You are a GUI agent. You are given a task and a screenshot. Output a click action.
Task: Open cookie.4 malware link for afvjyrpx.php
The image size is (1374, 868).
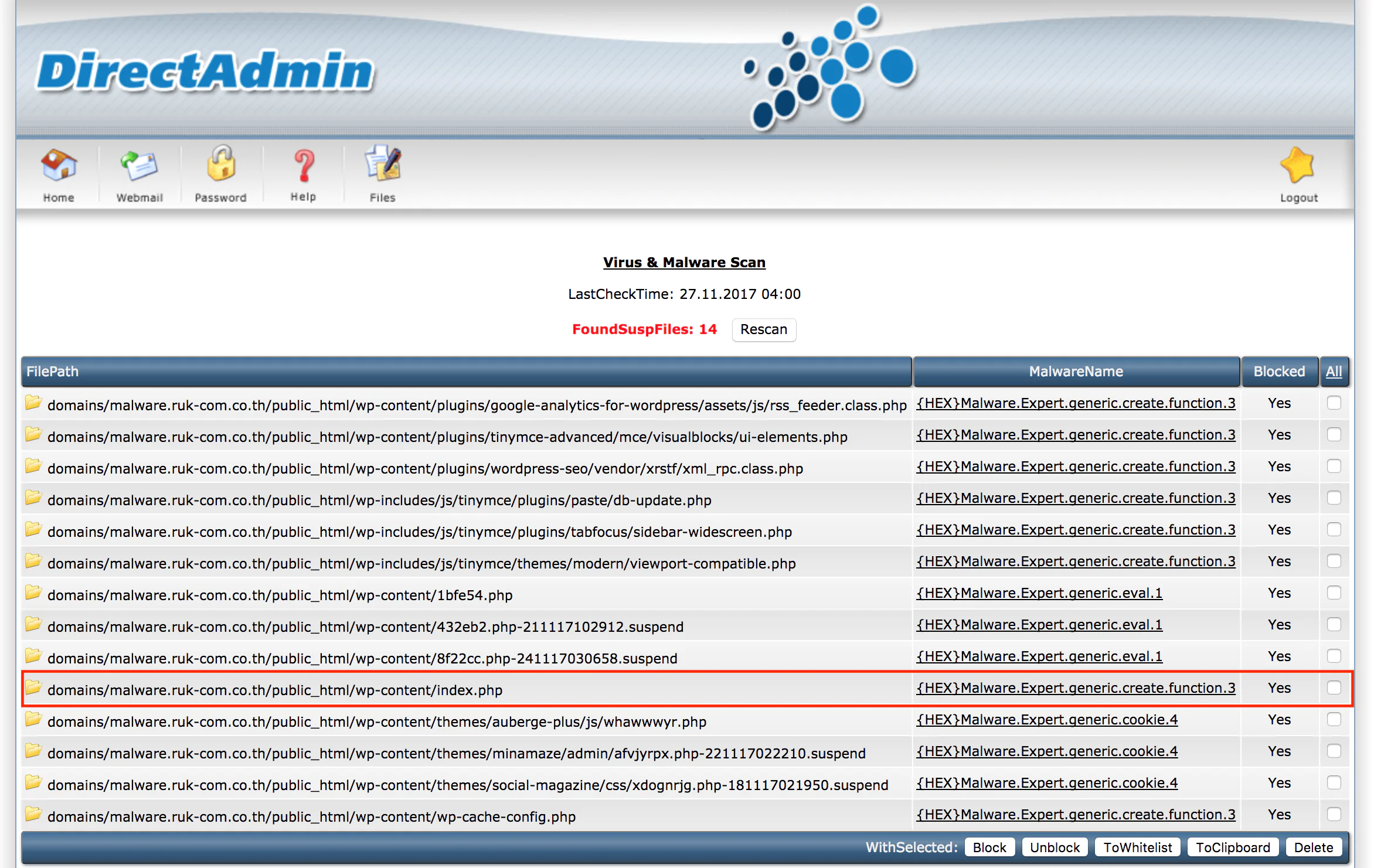[x=1047, y=751]
